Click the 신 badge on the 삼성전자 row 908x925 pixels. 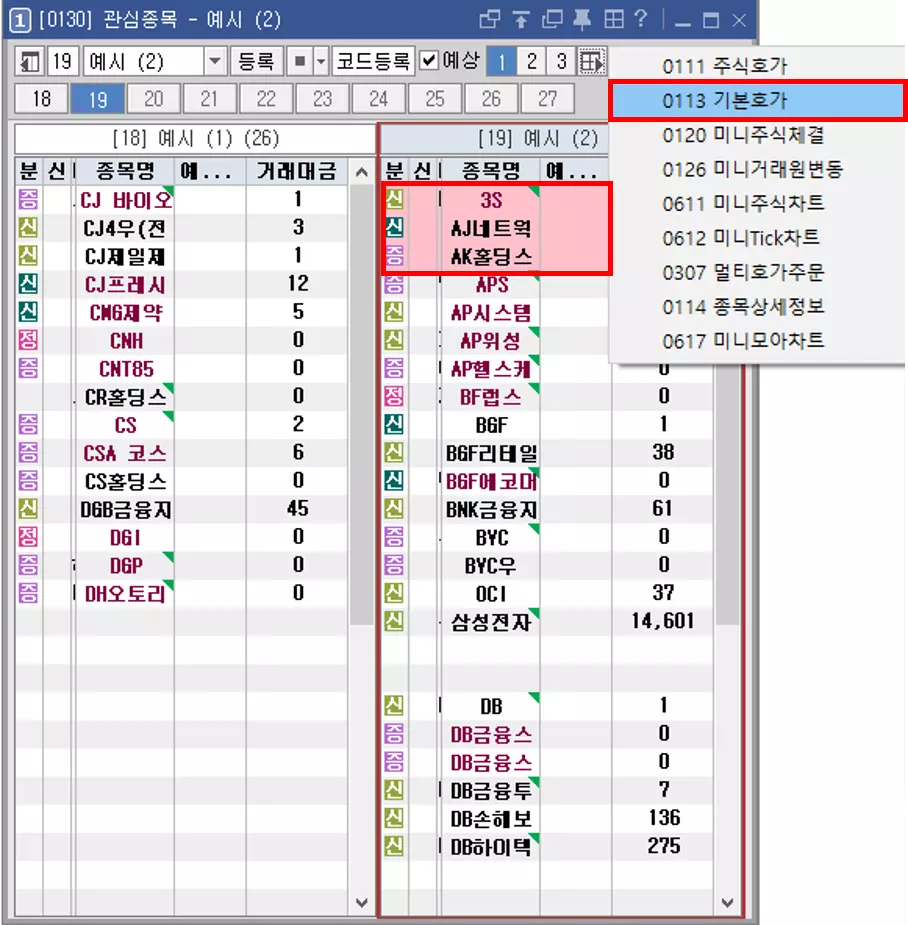coord(394,621)
